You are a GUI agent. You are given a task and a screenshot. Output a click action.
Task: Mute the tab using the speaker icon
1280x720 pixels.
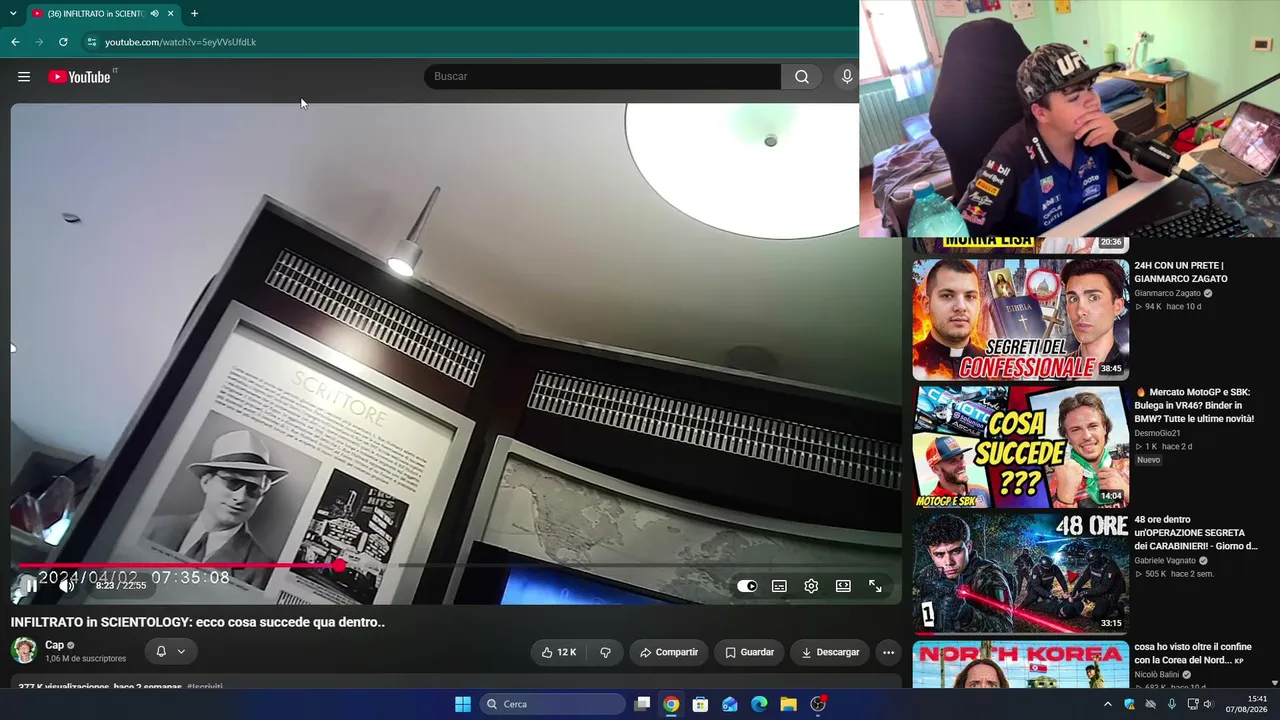click(154, 13)
